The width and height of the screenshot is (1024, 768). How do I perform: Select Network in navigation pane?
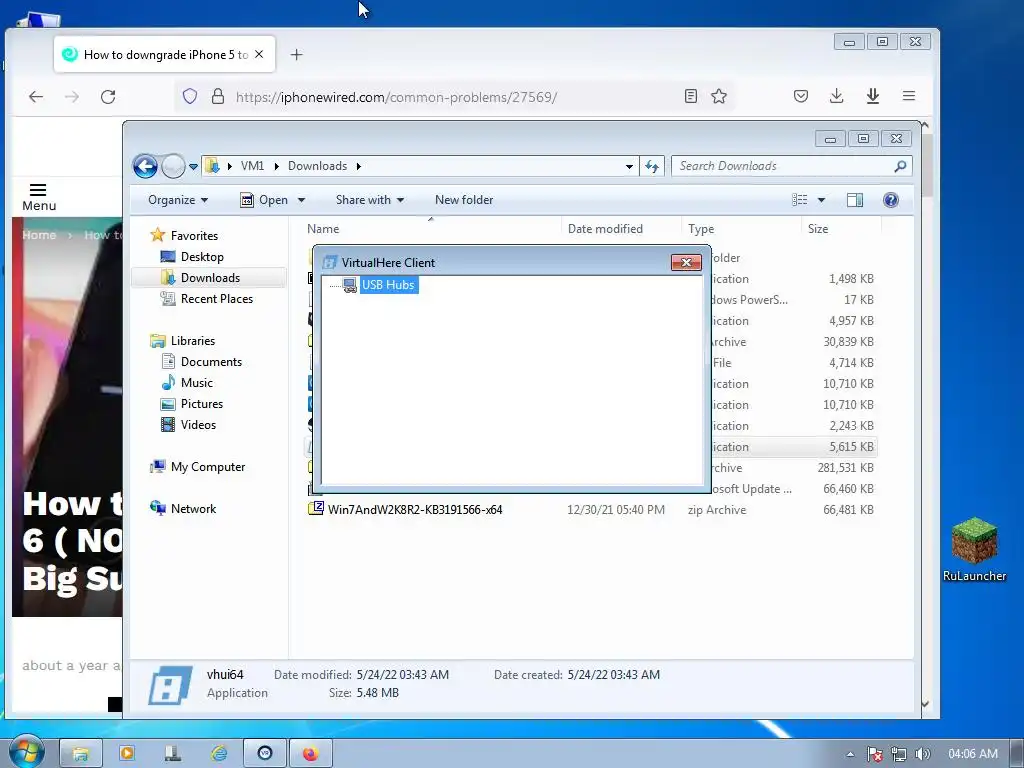click(x=193, y=509)
